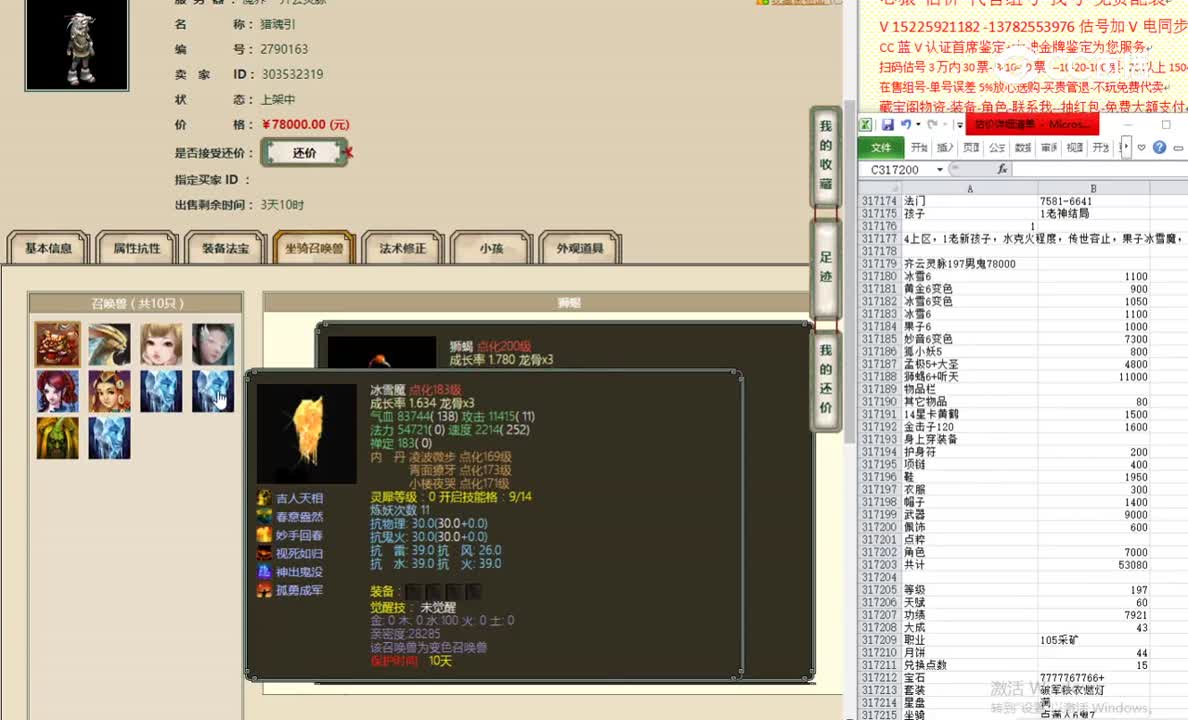Open the Undo history dropdown arrow
The width and height of the screenshot is (1188, 720).
coord(916,124)
